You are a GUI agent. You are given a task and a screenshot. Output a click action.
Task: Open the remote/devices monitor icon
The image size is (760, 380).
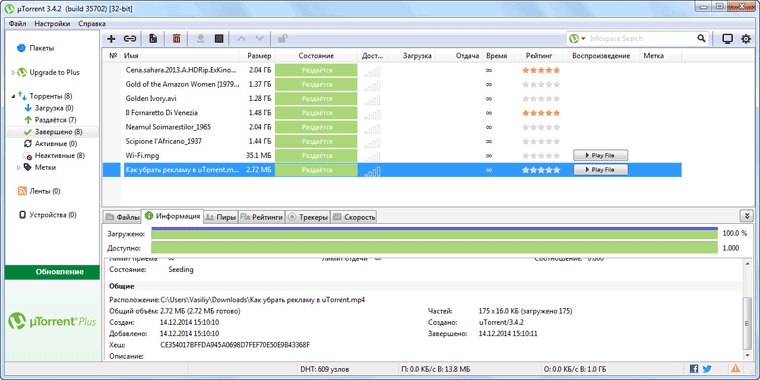pos(727,39)
